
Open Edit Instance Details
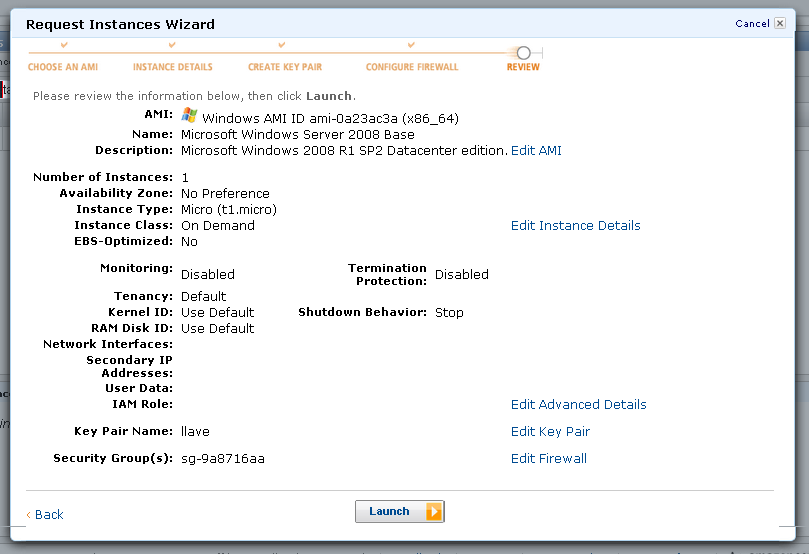coord(575,225)
